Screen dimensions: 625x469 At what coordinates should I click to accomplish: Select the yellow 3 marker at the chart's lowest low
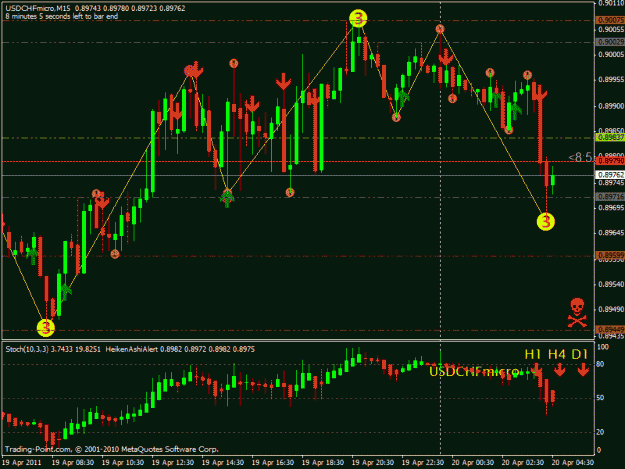point(46,328)
